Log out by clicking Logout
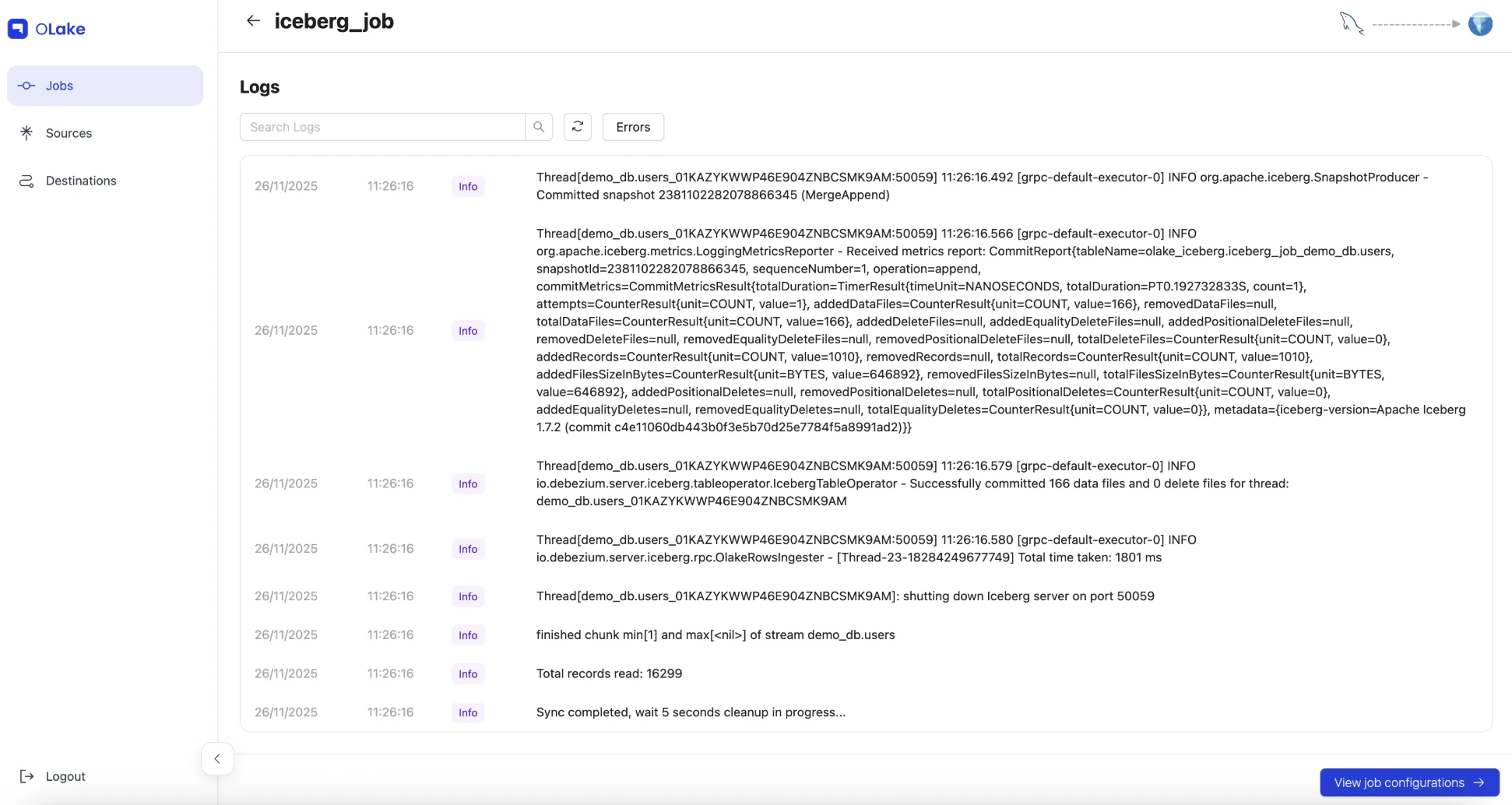The height and width of the screenshot is (805, 1512). pyautogui.click(x=65, y=776)
